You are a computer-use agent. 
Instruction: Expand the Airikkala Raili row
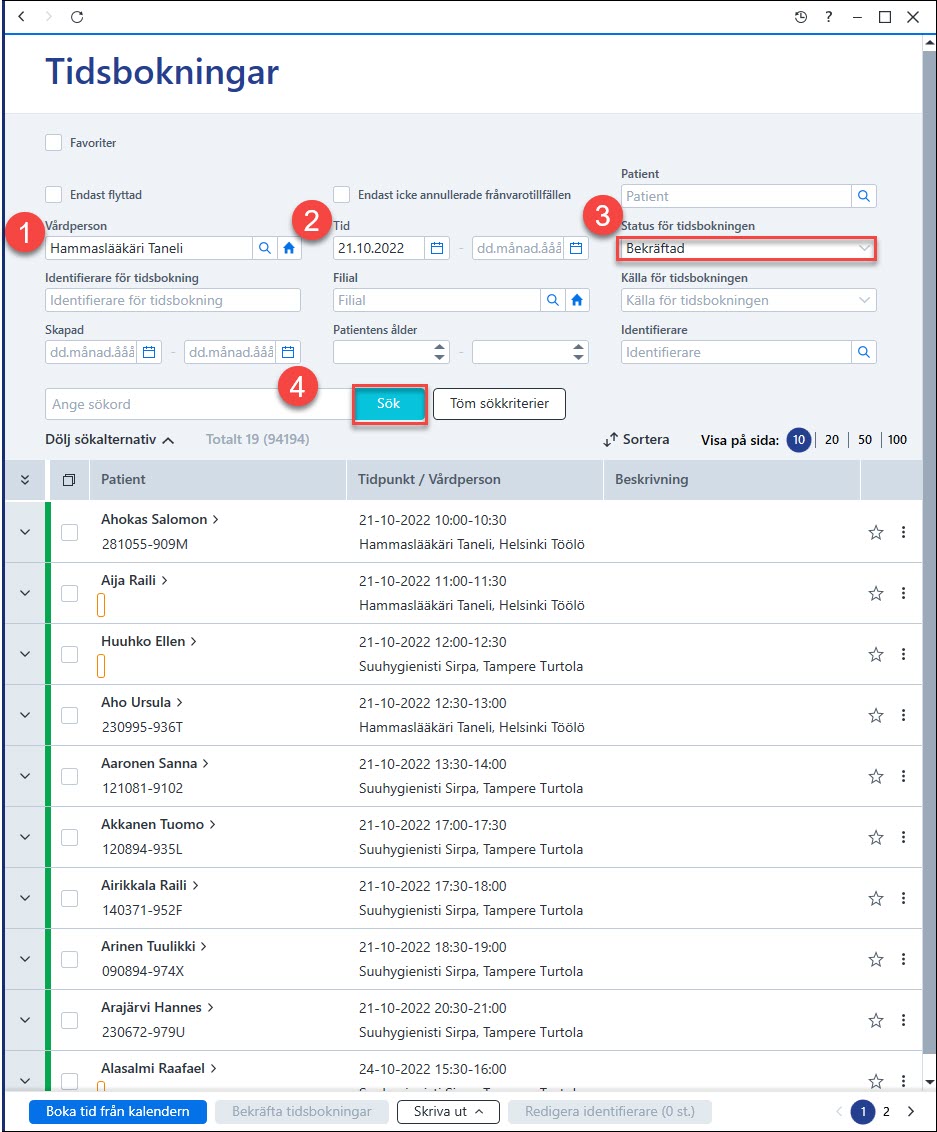click(25, 899)
